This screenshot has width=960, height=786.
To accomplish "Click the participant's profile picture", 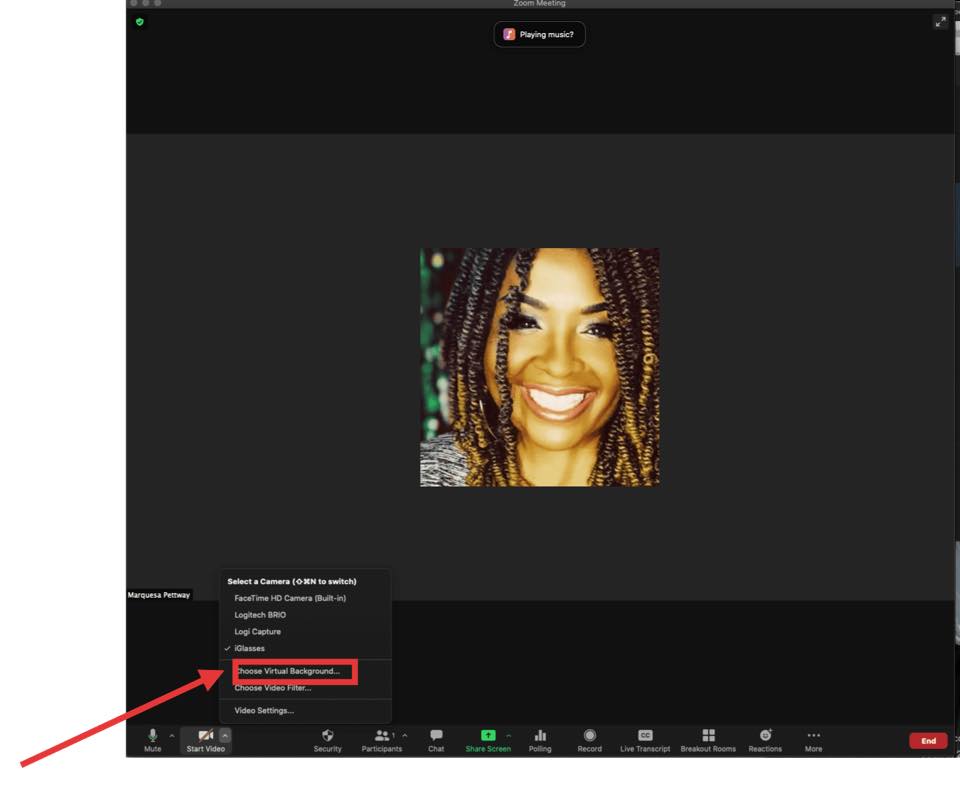I will [539, 367].
